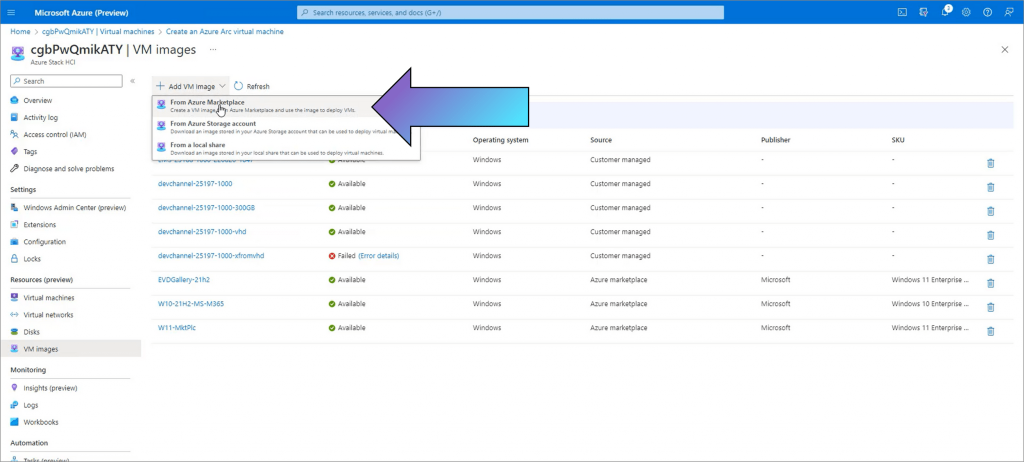Open the EVDGallery-21h2 image link
This screenshot has width=1024, height=462.
[184, 280]
